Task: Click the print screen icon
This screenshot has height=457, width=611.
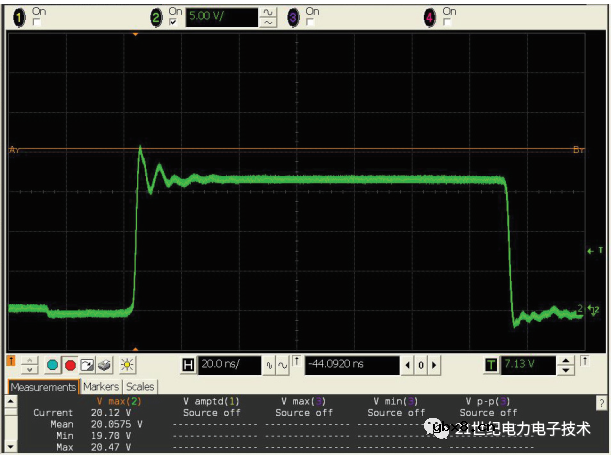Action: [105, 365]
